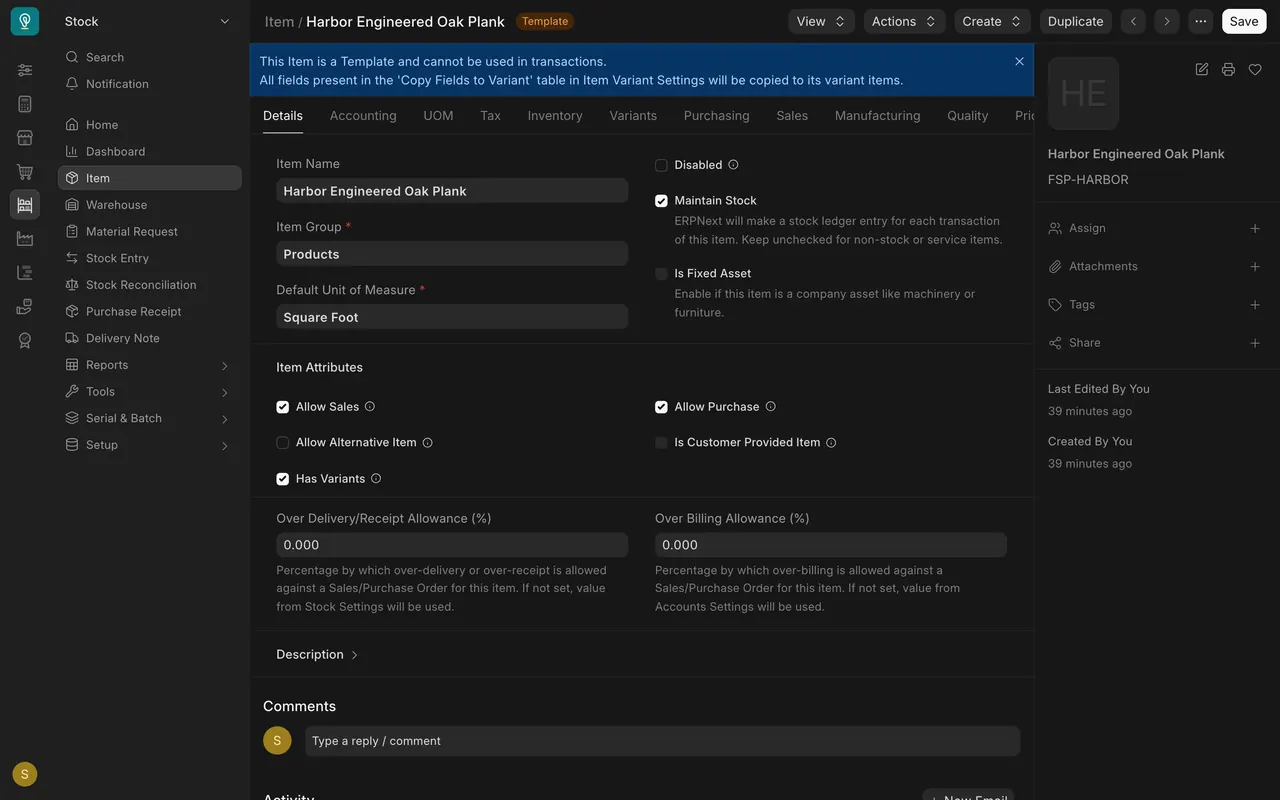Screen dimensions: 1280x800
Task: Switch to the Variants tab
Action: pyautogui.click(x=633, y=116)
